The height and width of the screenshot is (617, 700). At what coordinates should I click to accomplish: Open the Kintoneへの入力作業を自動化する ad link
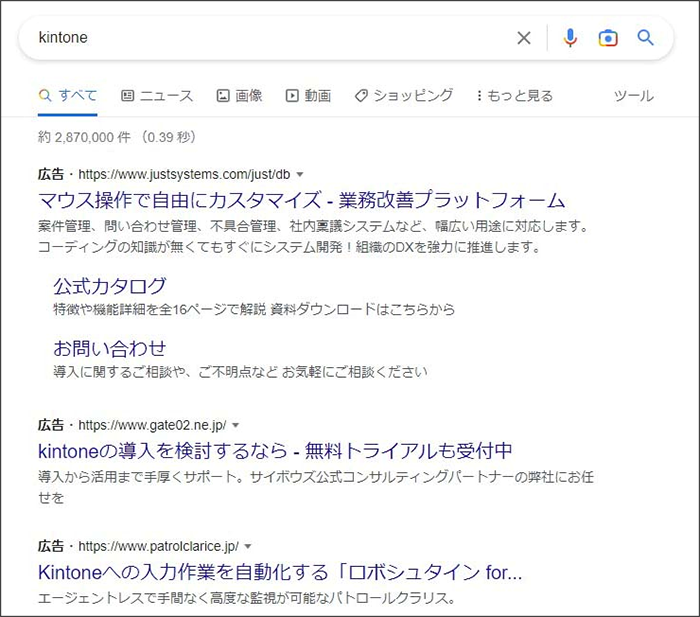pos(280,572)
